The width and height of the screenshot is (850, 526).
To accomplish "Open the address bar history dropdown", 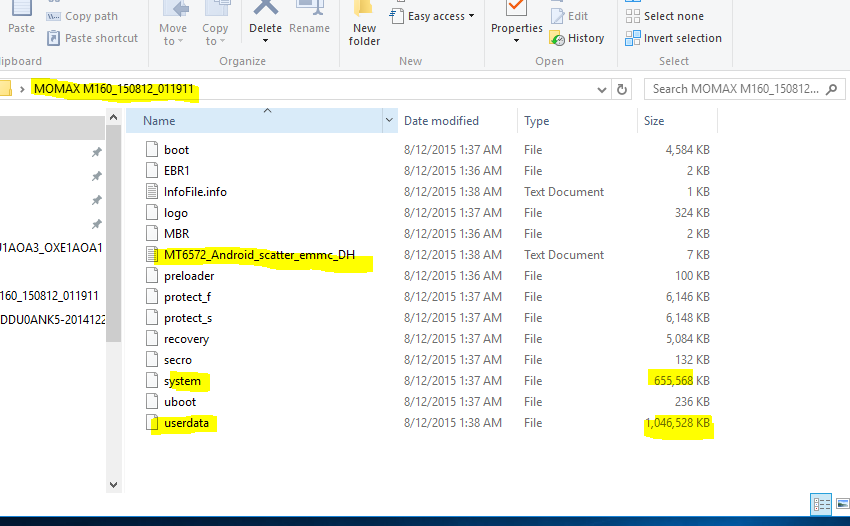I will coord(601,89).
